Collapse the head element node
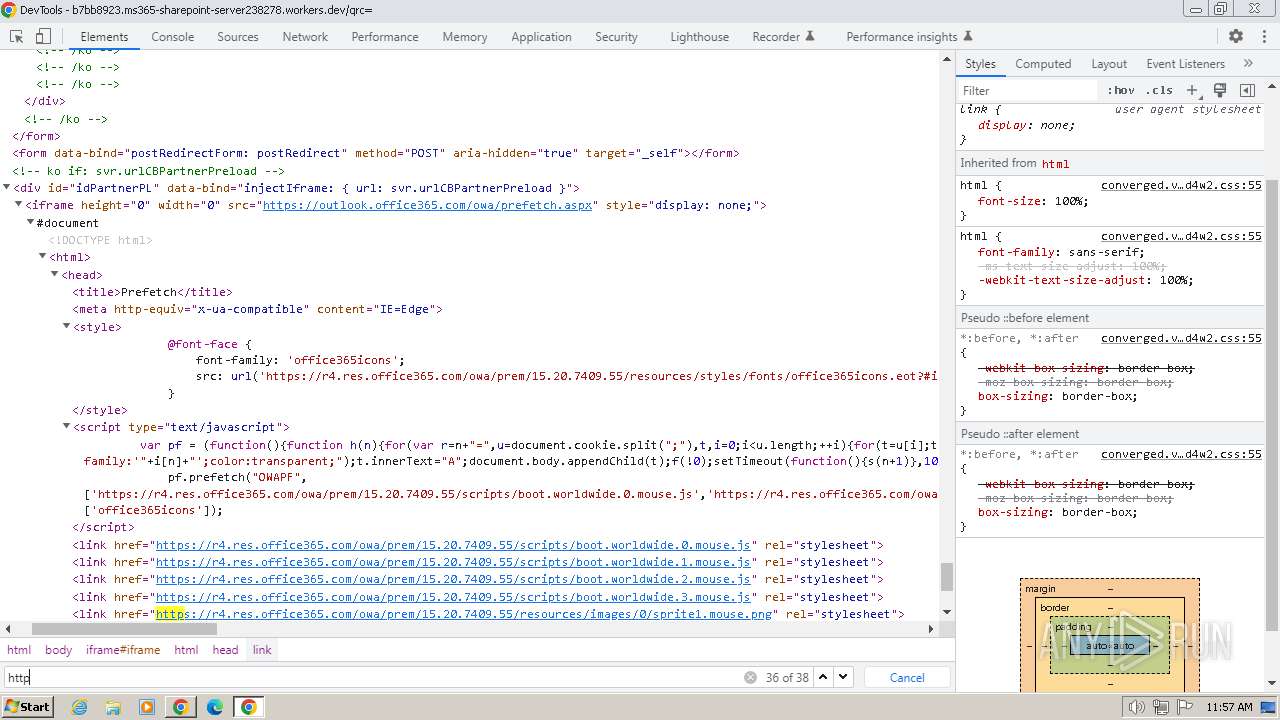1280x720 pixels. tap(55, 274)
